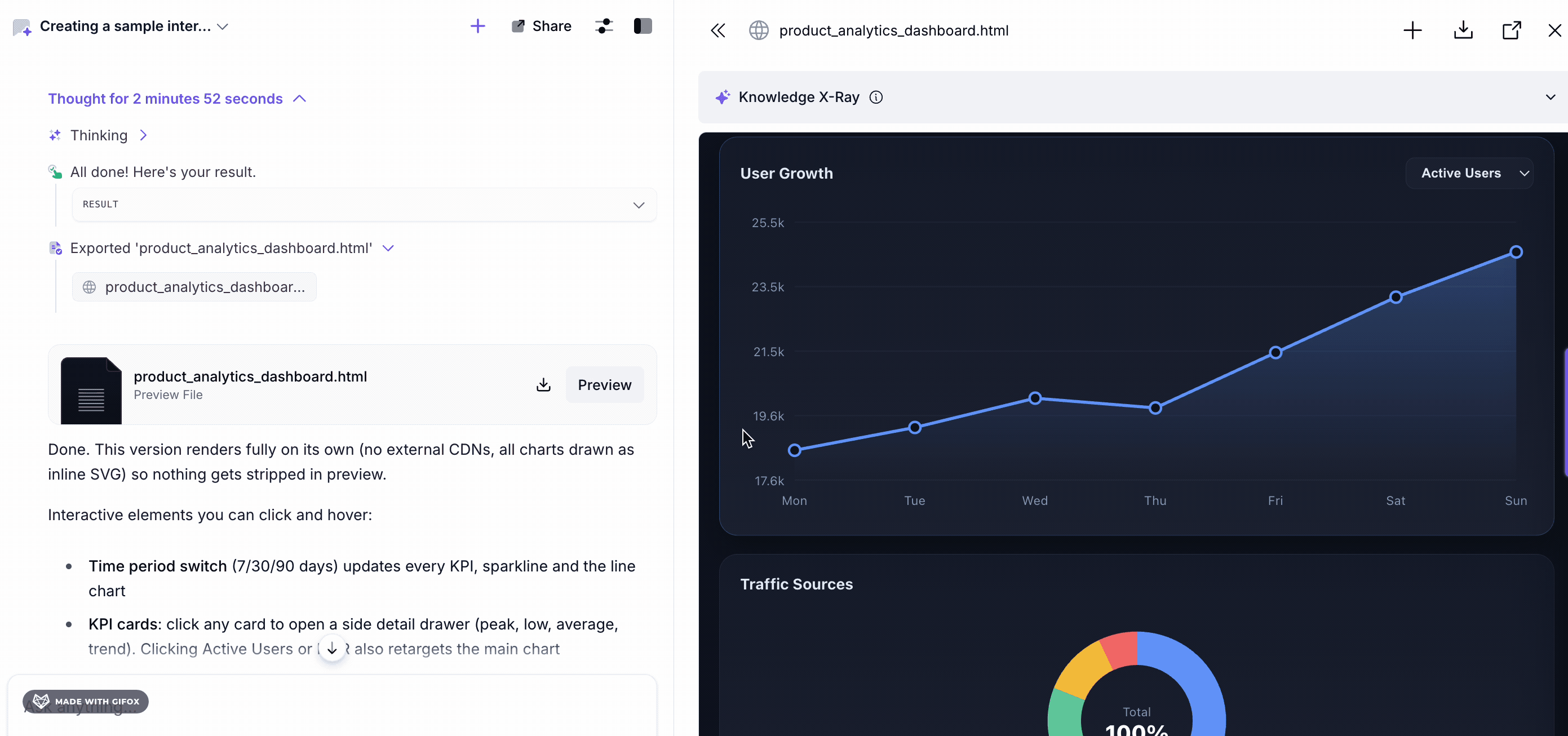Download the previewed HTML file

[1463, 30]
